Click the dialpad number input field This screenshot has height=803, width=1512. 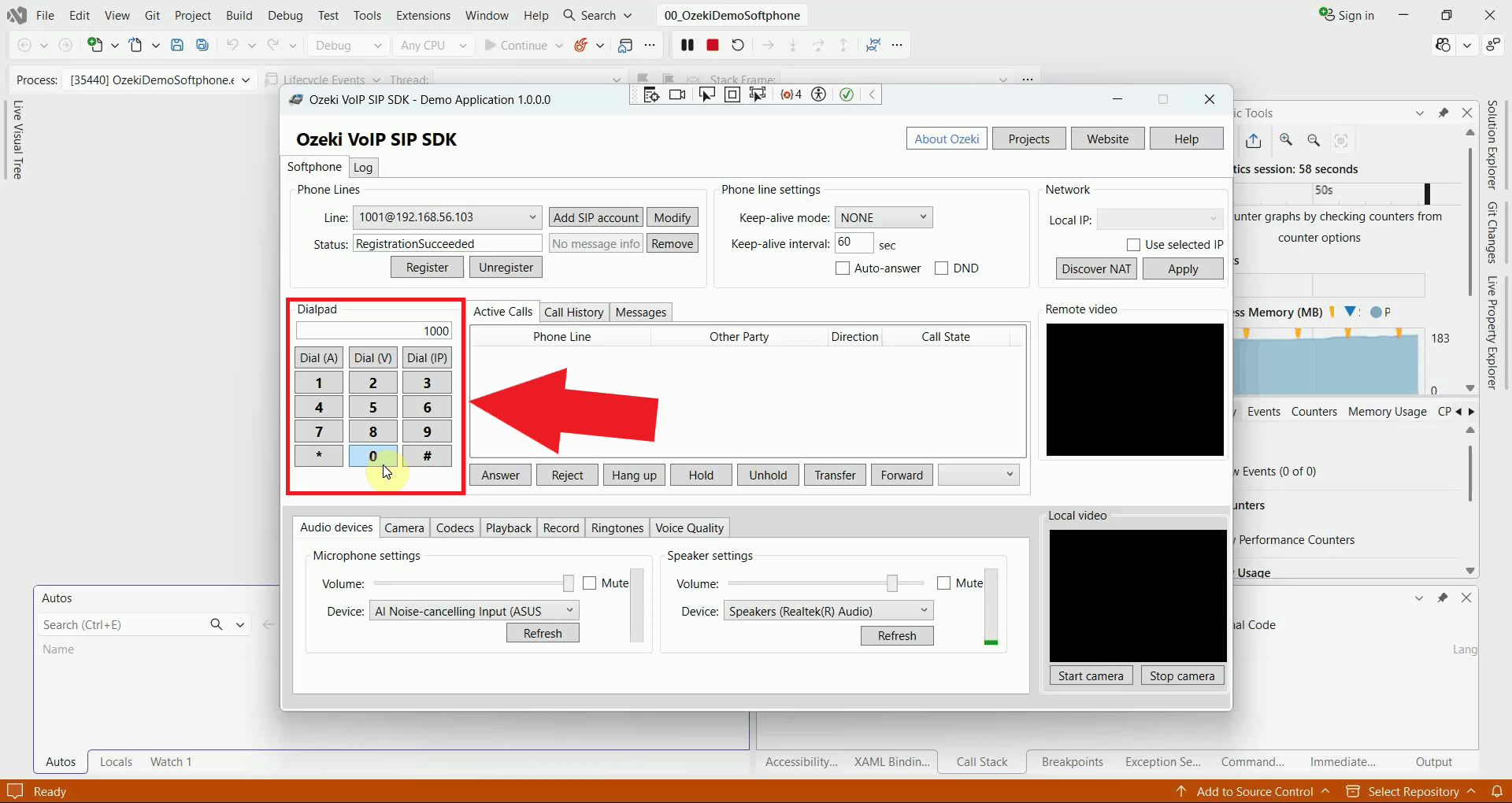(x=374, y=331)
